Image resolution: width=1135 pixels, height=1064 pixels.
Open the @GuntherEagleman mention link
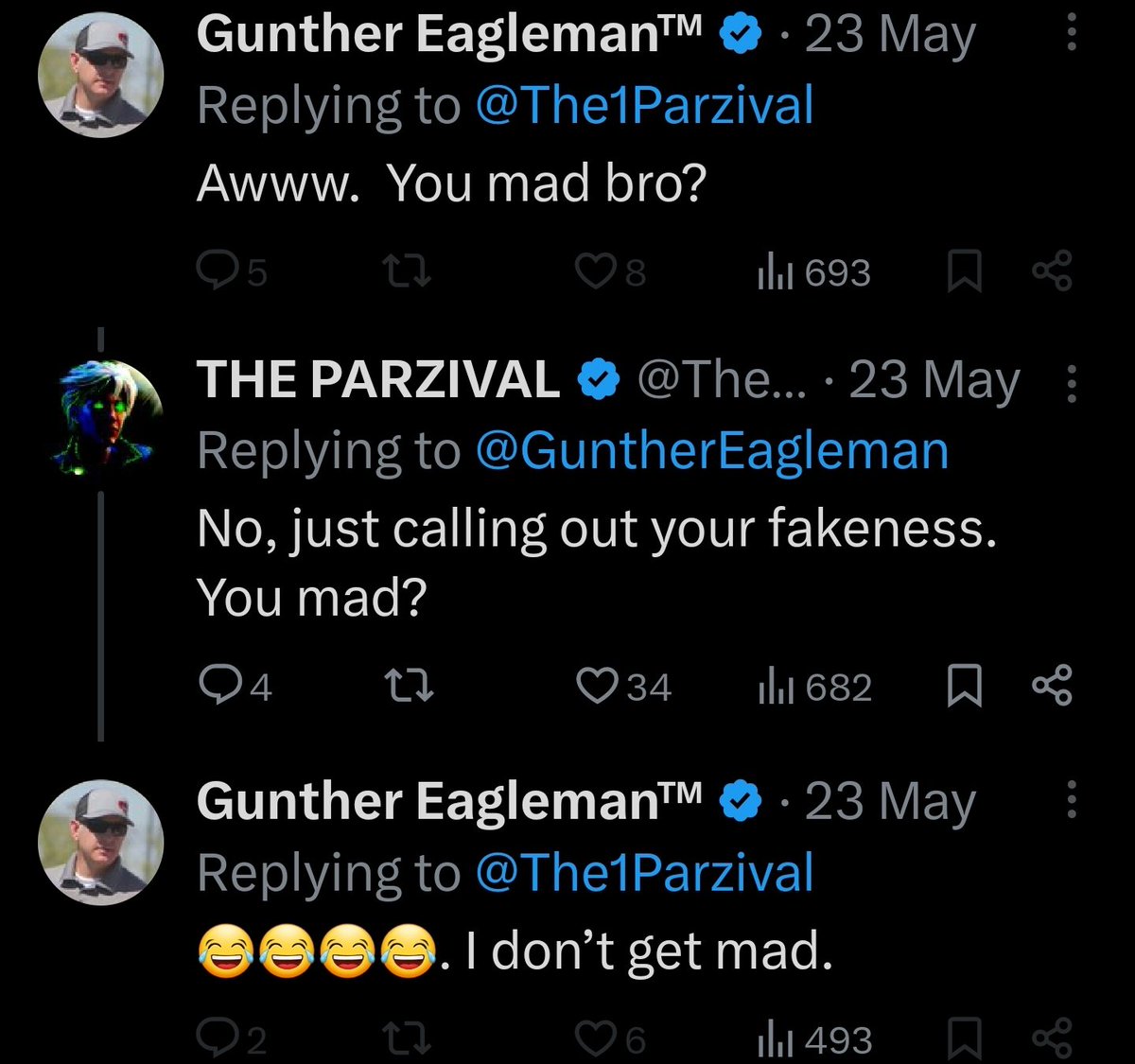click(x=711, y=450)
